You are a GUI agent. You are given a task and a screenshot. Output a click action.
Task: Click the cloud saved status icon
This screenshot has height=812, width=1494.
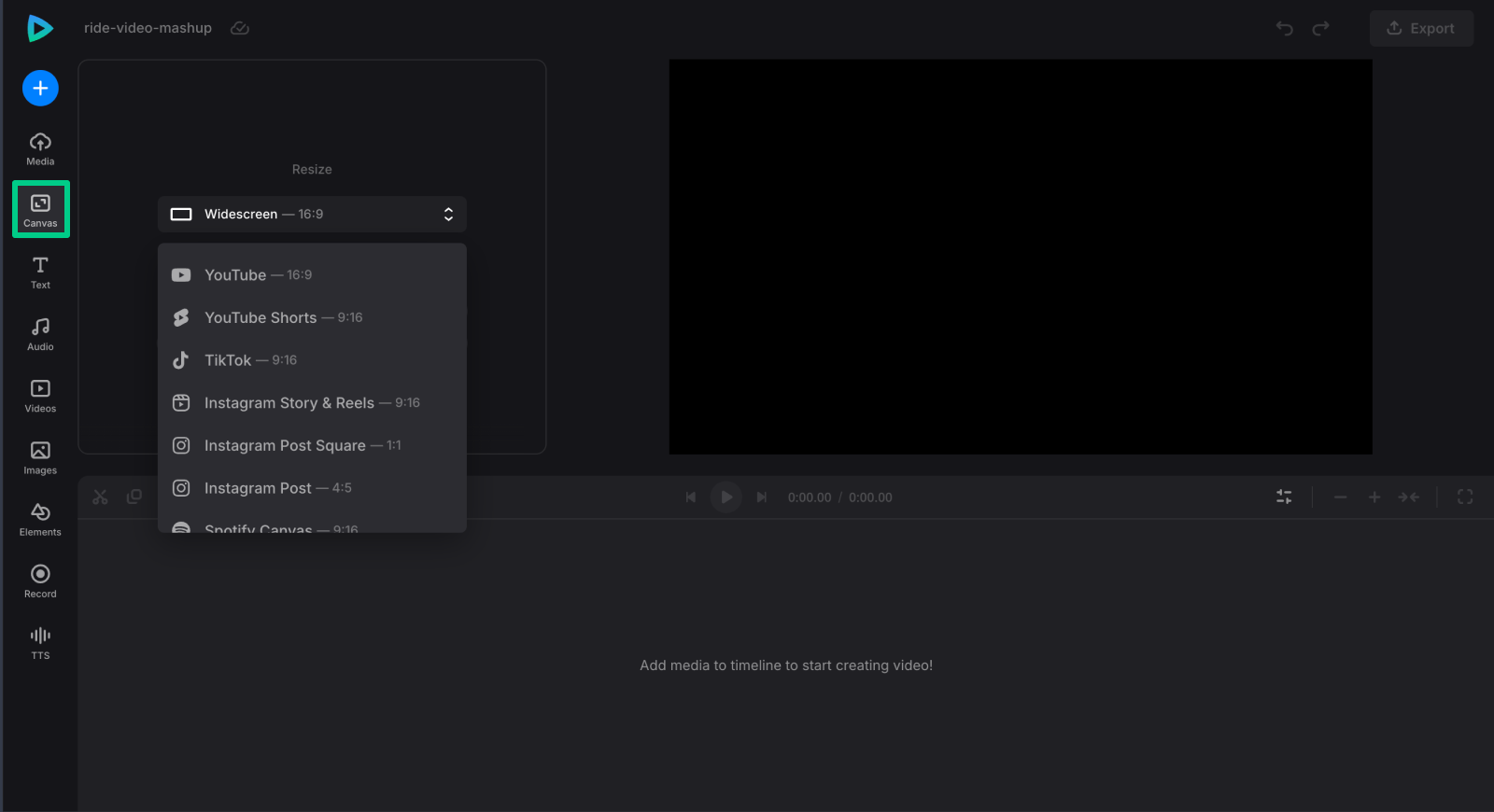[x=240, y=28]
